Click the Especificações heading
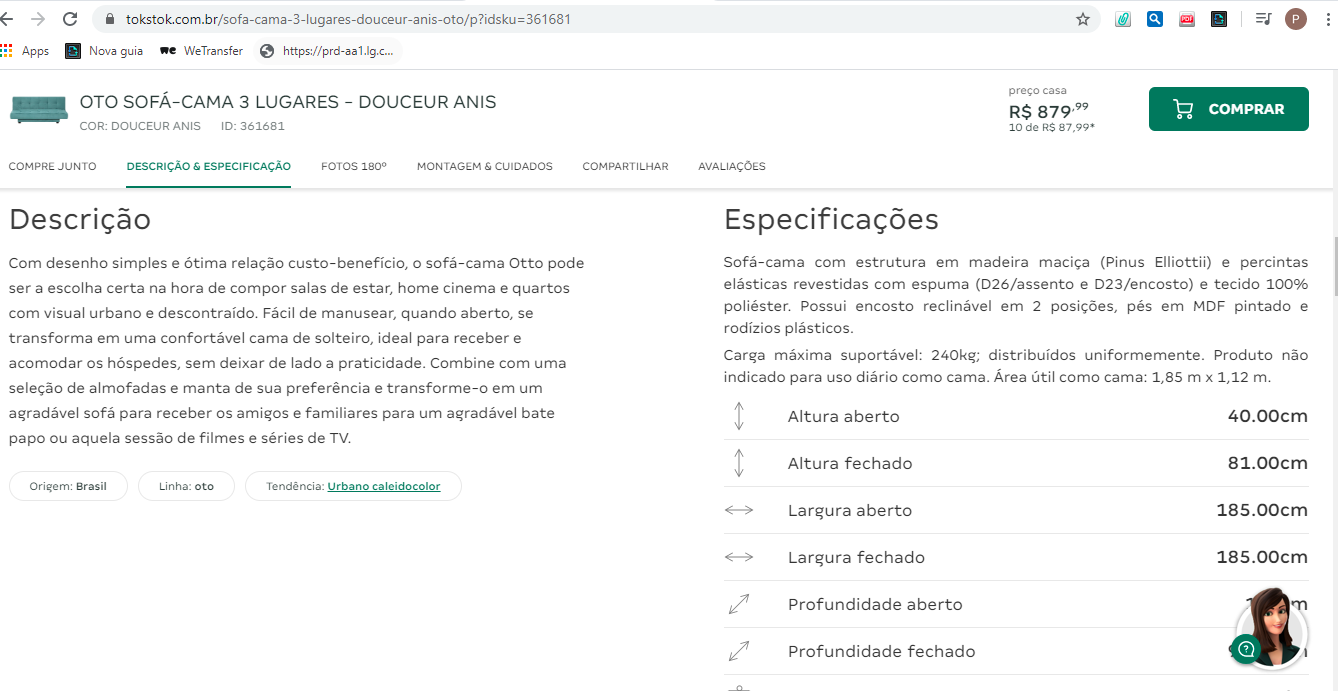Viewport: 1338px width, 691px height. (x=831, y=220)
